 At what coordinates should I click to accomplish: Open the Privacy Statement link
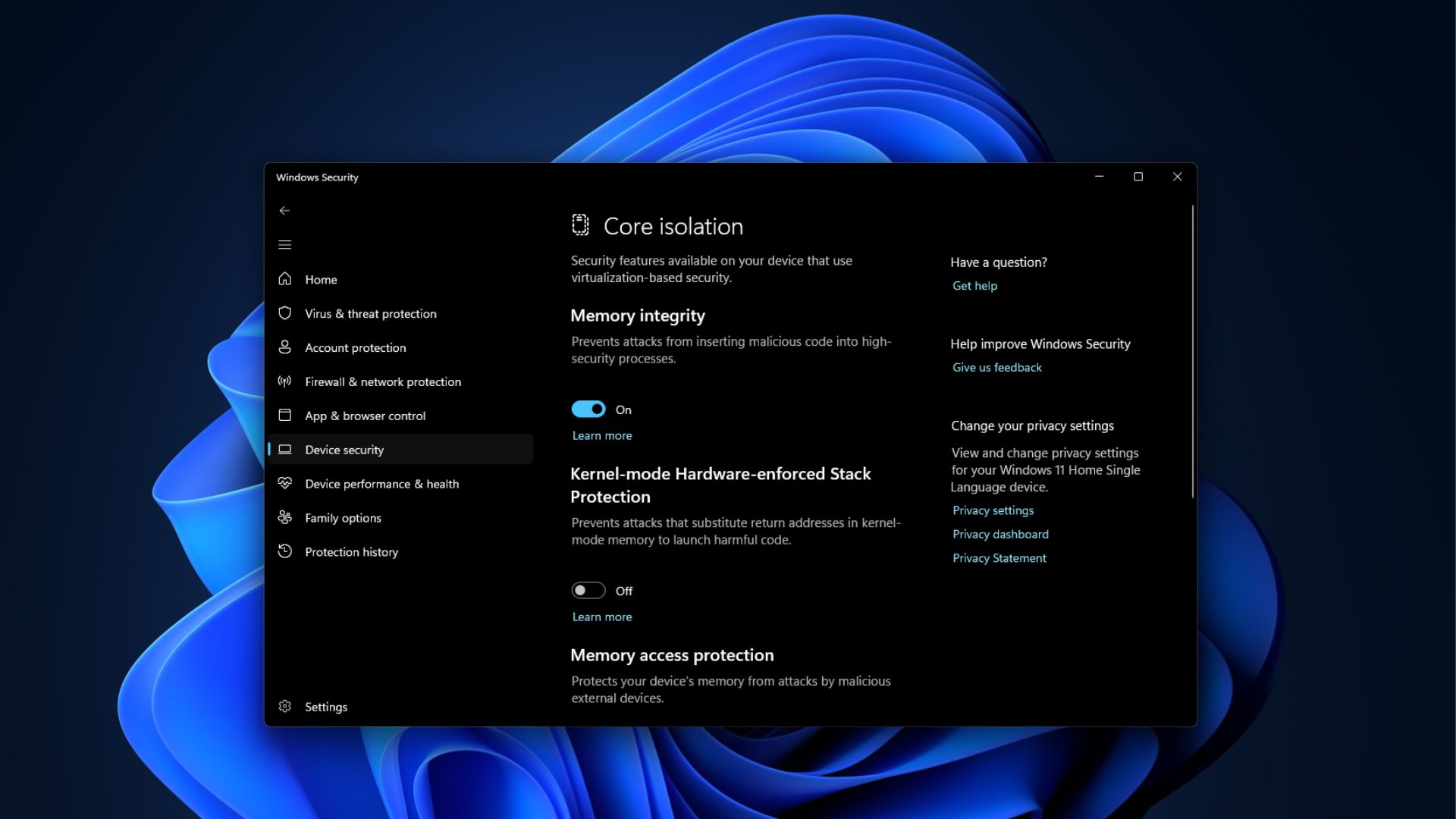click(x=999, y=558)
